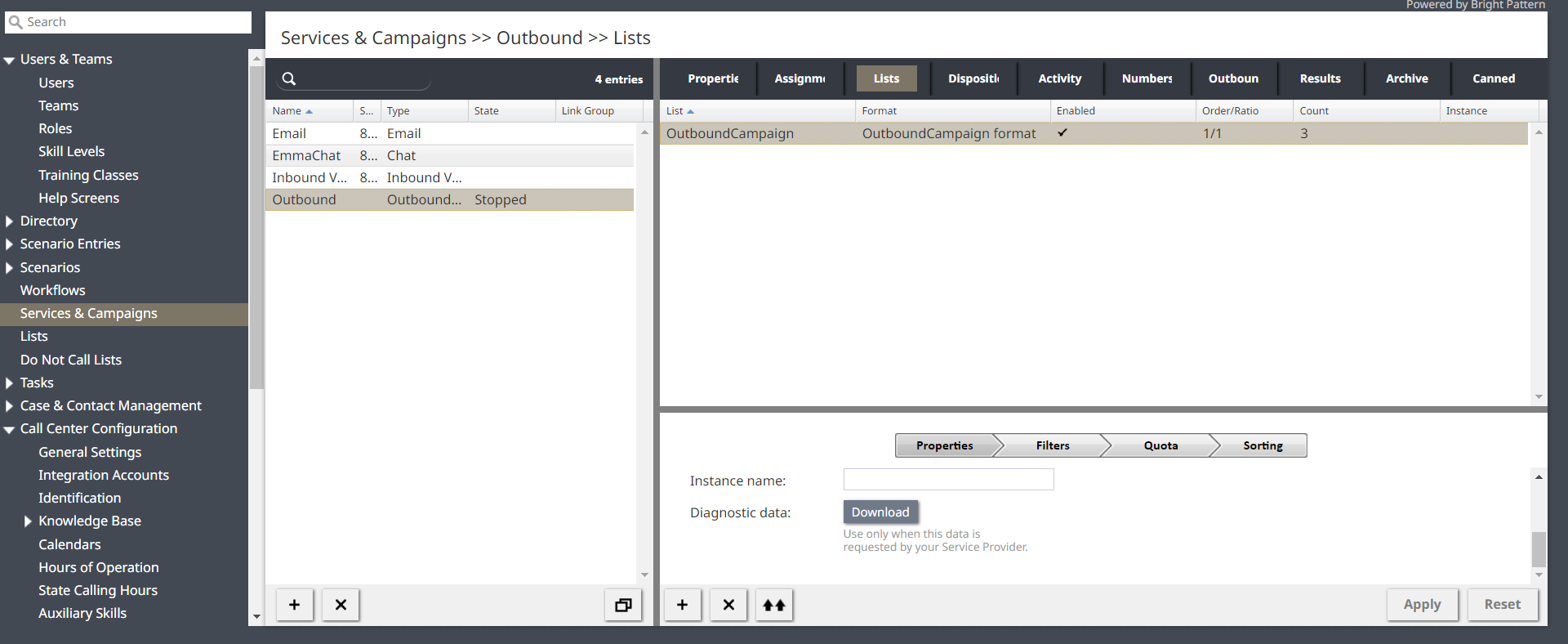Move the list up with the double-arrow button

[774, 605]
